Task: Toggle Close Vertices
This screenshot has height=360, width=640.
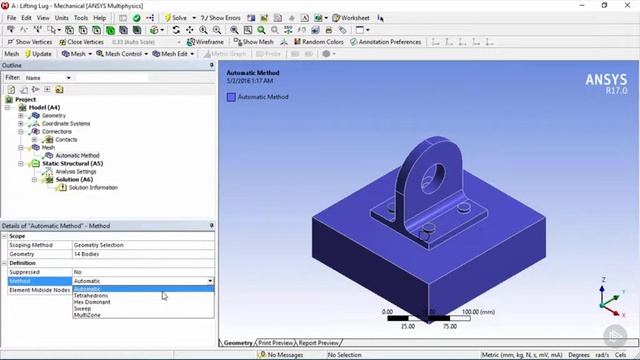Action: (81, 42)
